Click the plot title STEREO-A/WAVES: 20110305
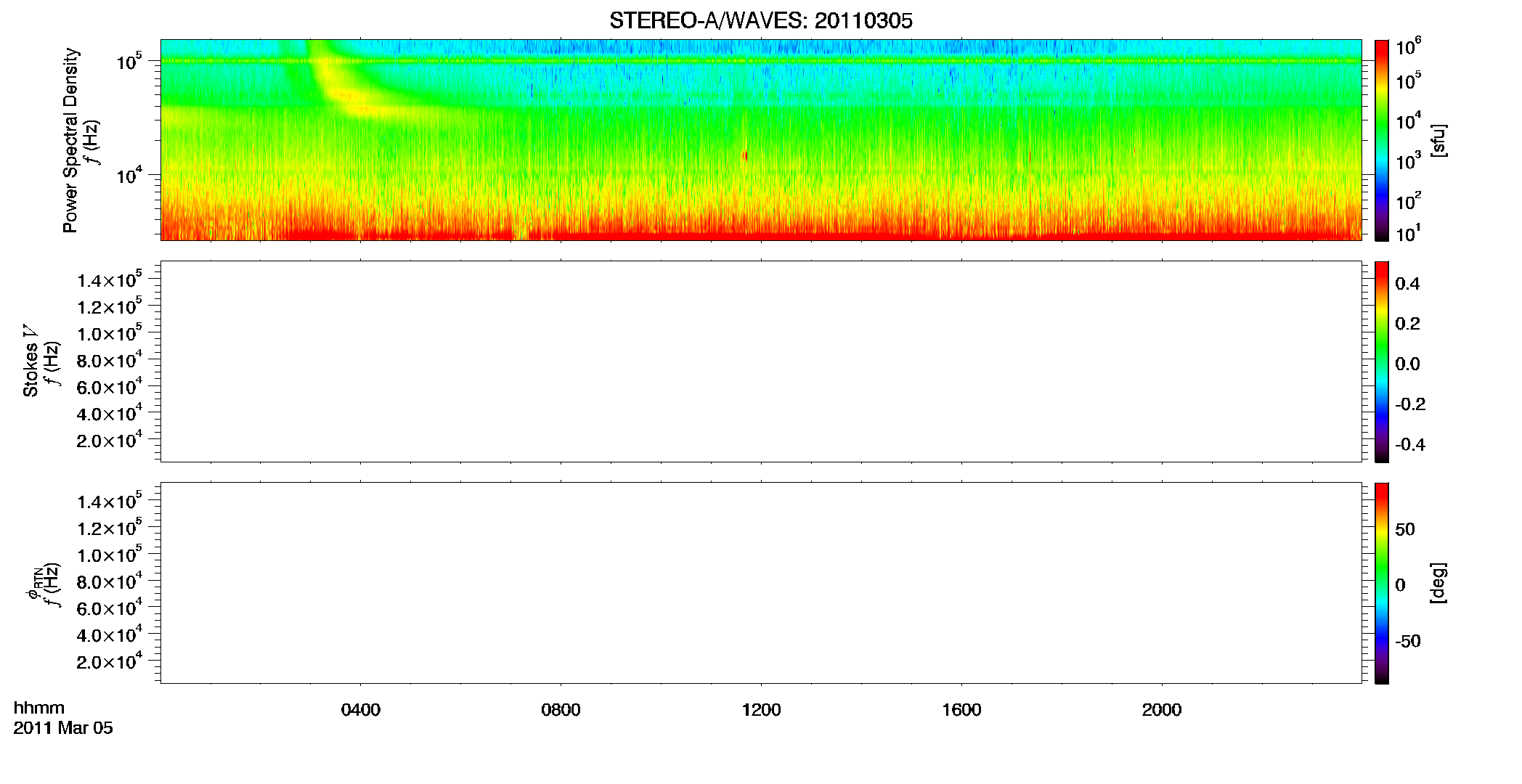The width and height of the screenshot is (1522, 784). (760, 21)
